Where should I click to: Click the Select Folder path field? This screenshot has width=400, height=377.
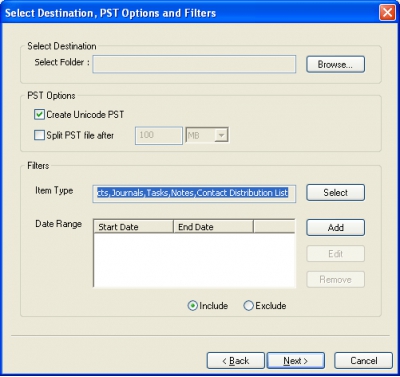click(x=194, y=64)
